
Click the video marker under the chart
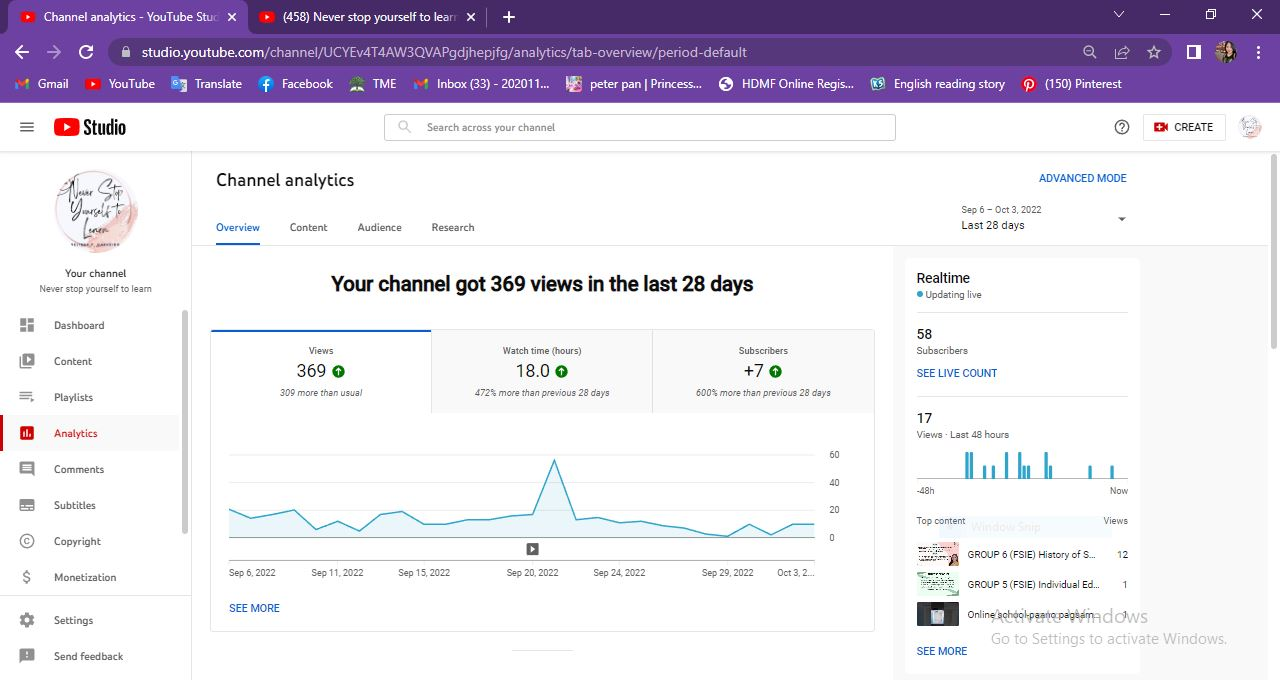(532, 549)
